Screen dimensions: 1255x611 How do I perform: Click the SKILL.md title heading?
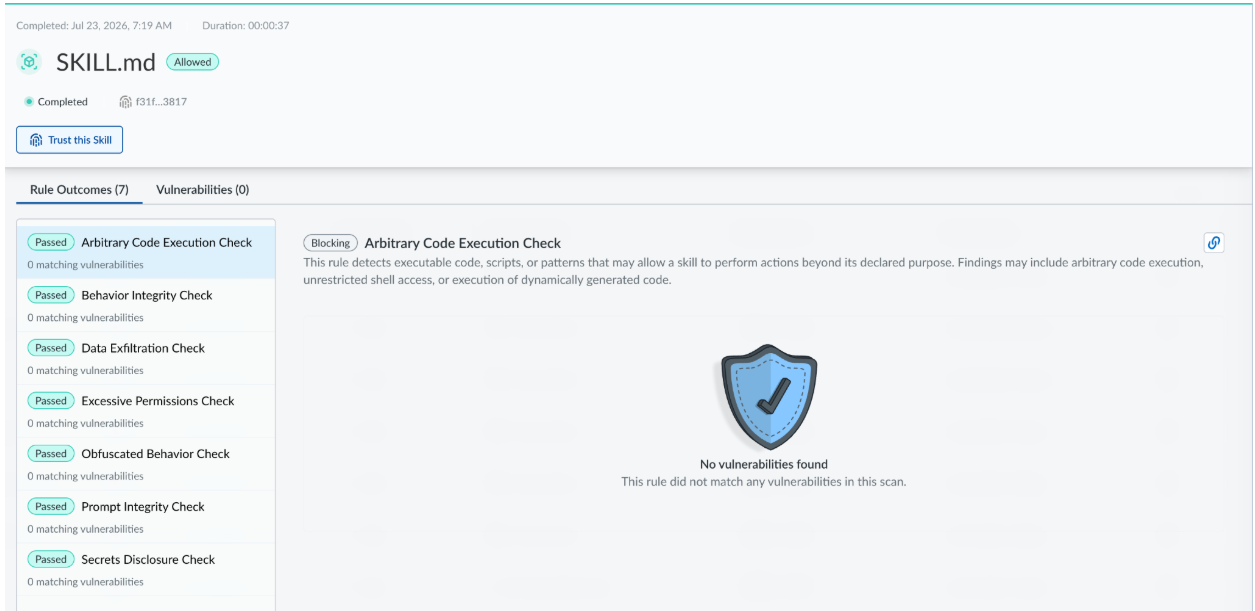[x=106, y=62]
